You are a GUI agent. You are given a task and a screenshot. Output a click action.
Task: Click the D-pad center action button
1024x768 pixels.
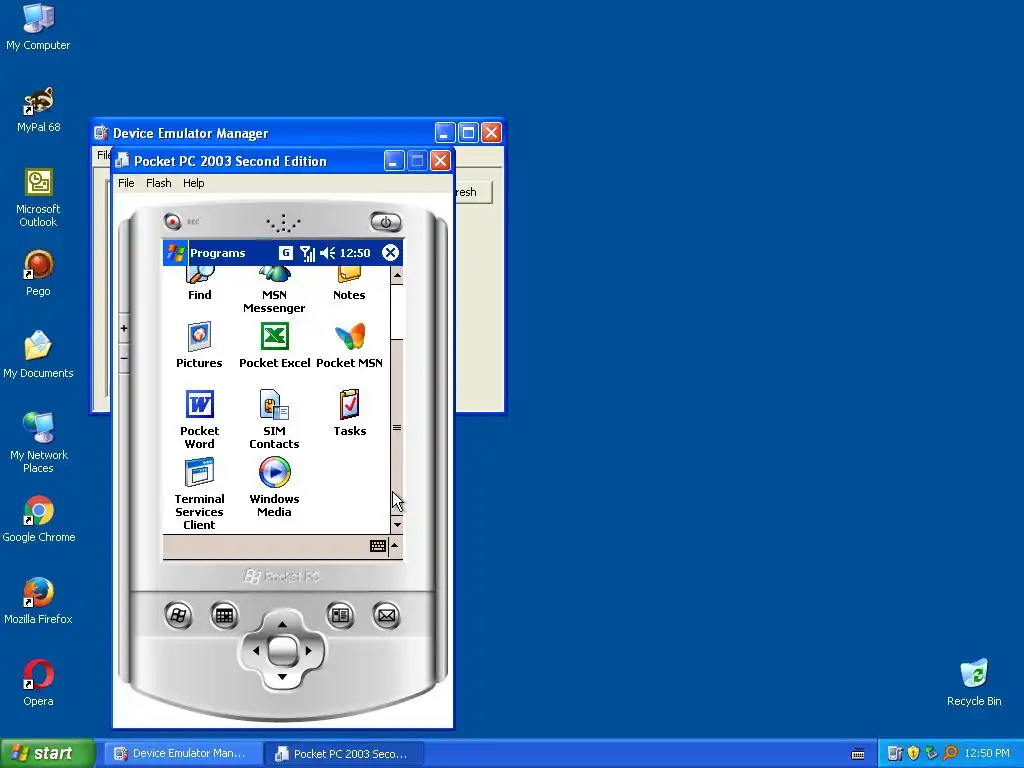click(x=282, y=650)
